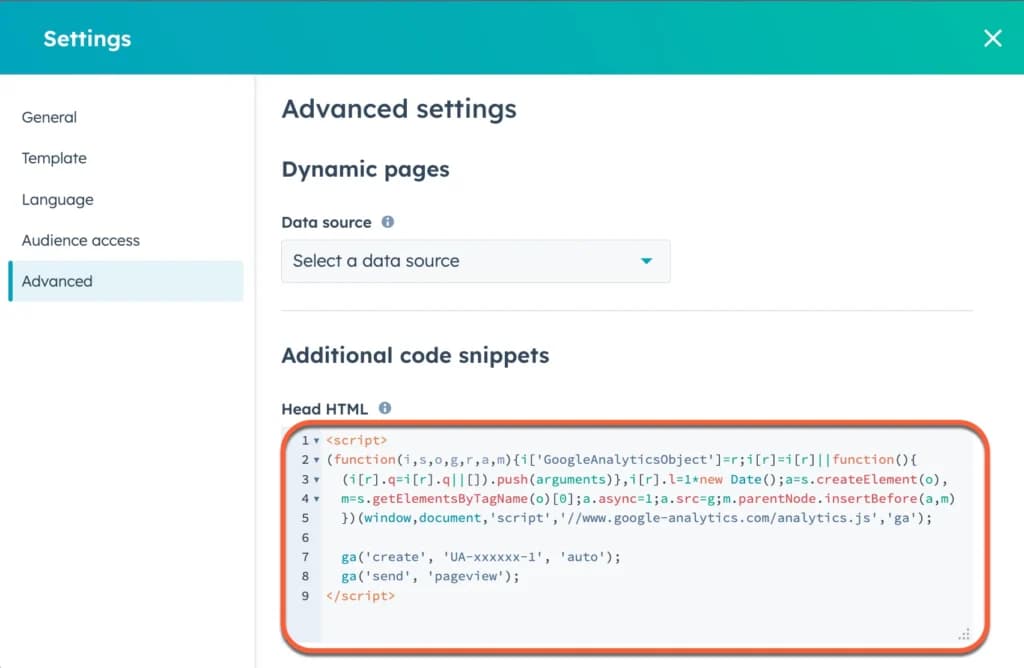Click the opening script tag on line 1
Image resolution: width=1024 pixels, height=668 pixels.
357,440
